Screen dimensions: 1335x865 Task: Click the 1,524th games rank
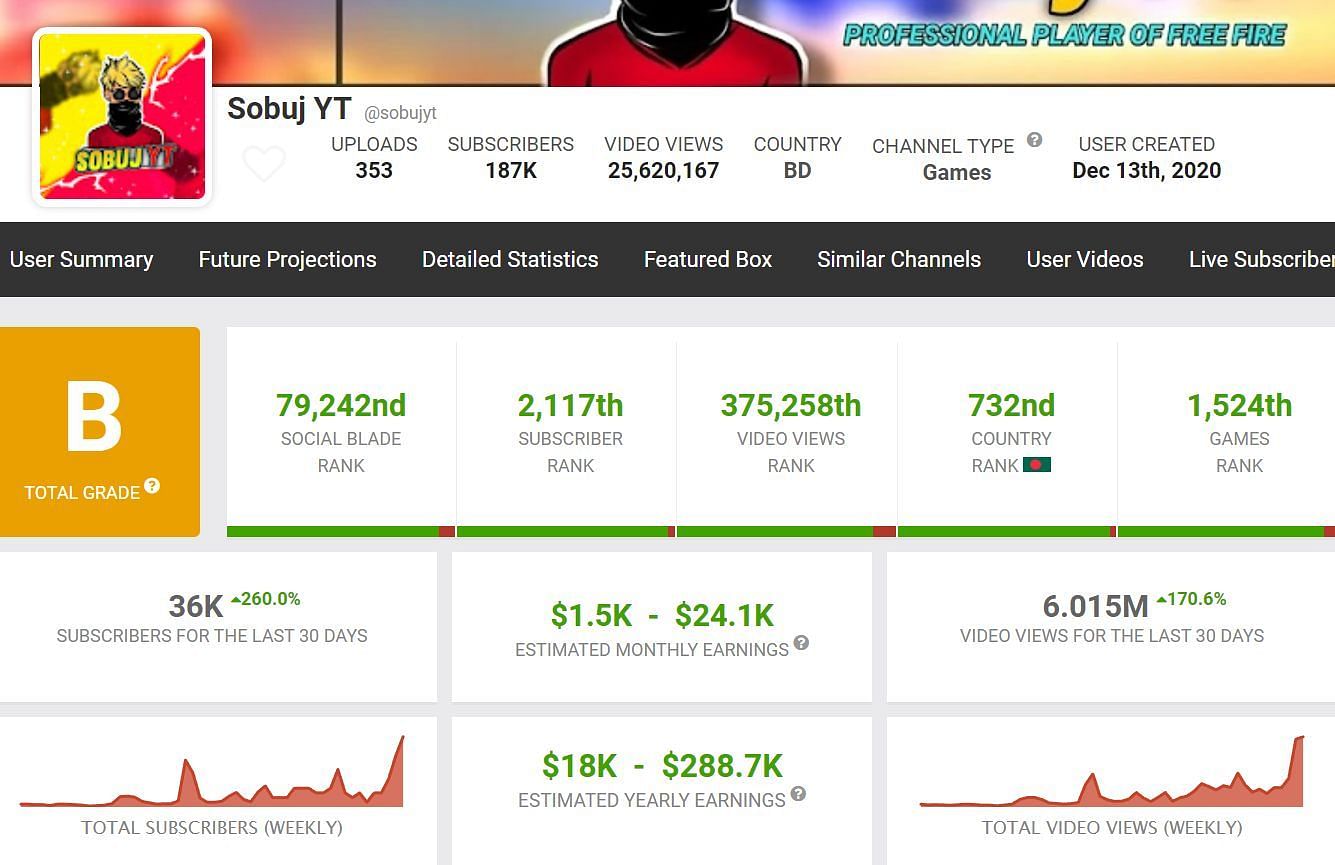pyautogui.click(x=1239, y=405)
